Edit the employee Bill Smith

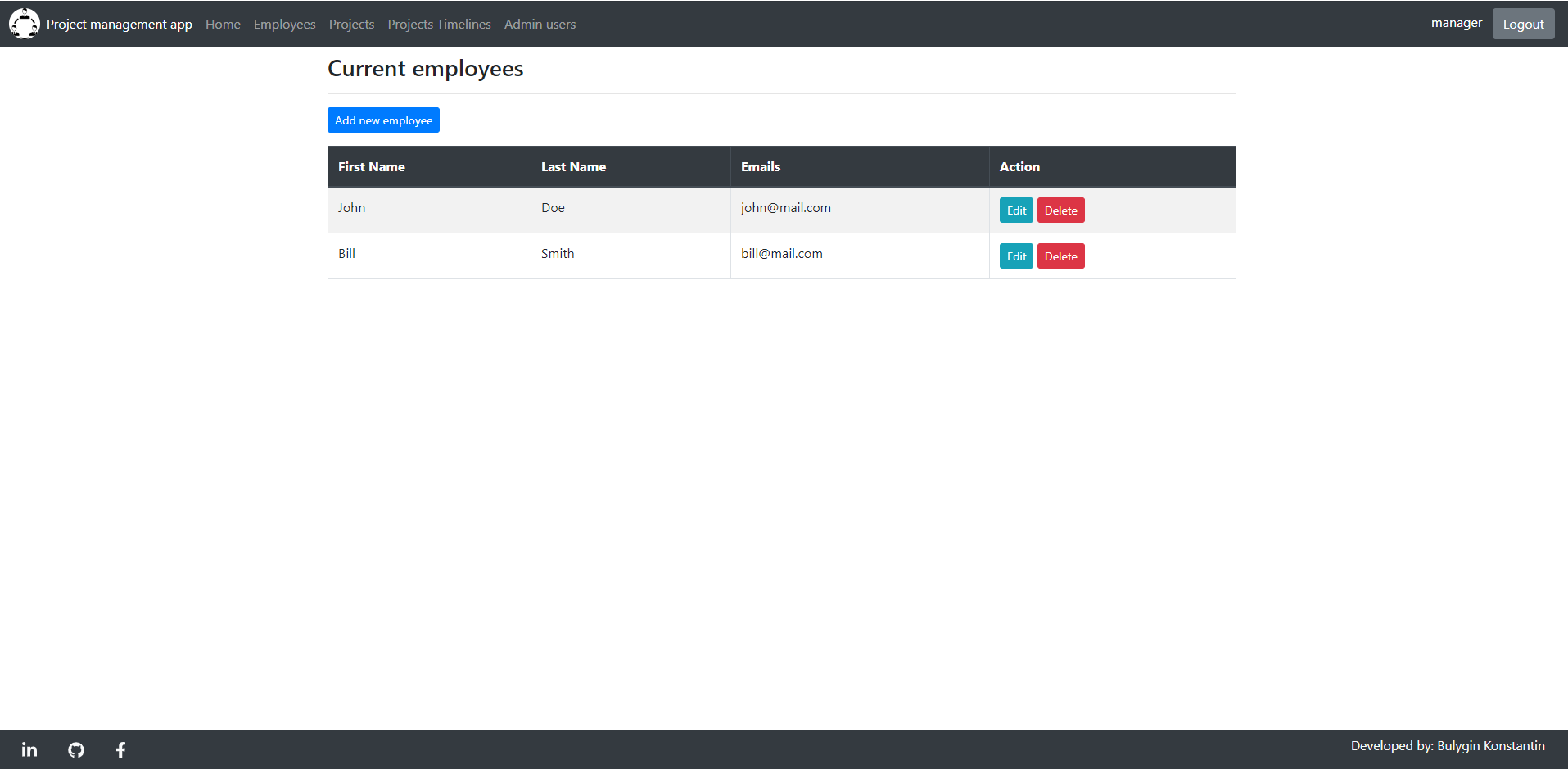[x=1015, y=256]
